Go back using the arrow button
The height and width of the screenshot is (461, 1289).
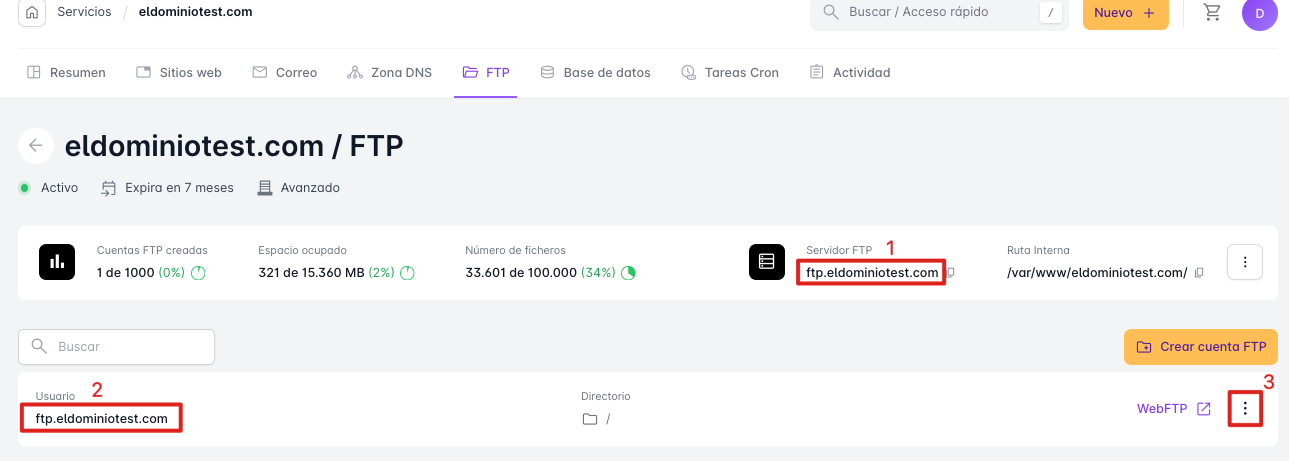pos(36,146)
